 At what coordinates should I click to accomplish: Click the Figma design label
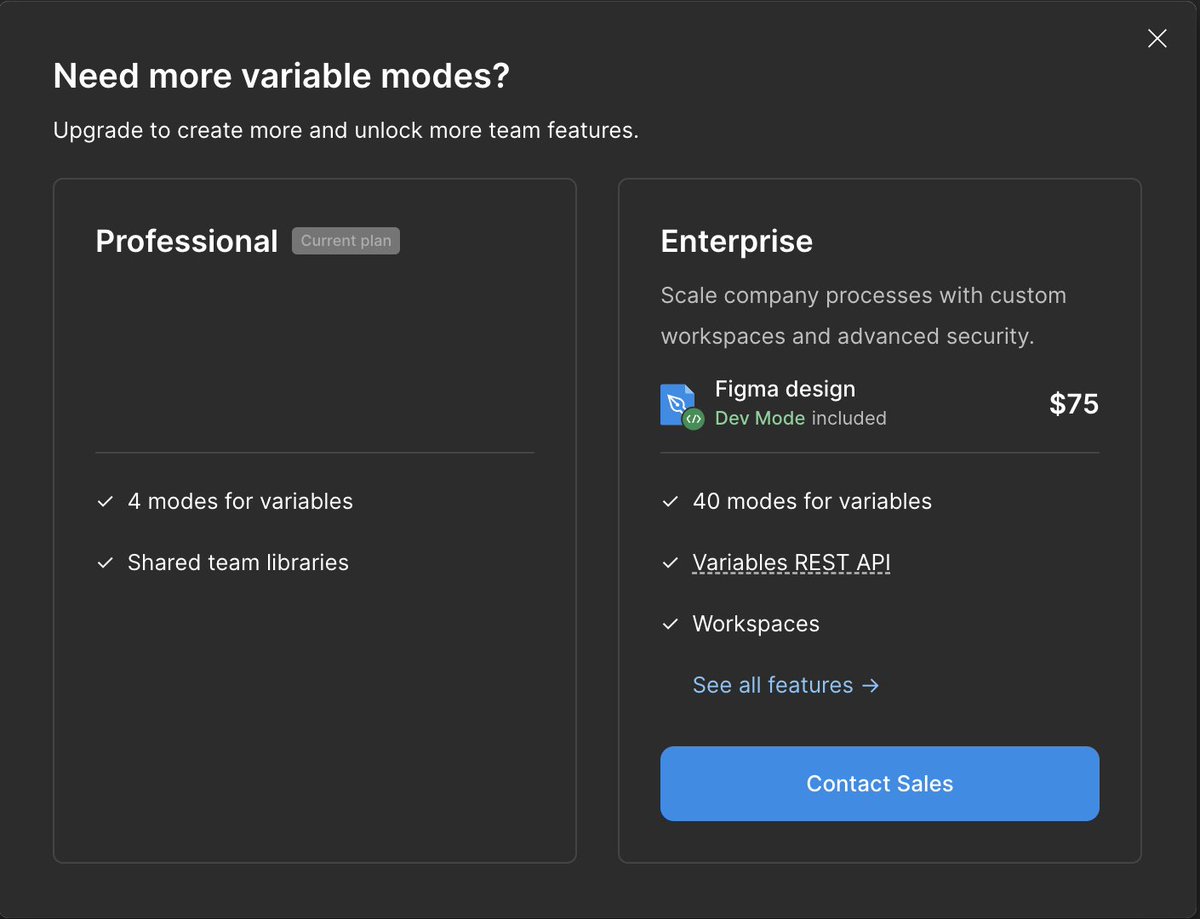(785, 389)
